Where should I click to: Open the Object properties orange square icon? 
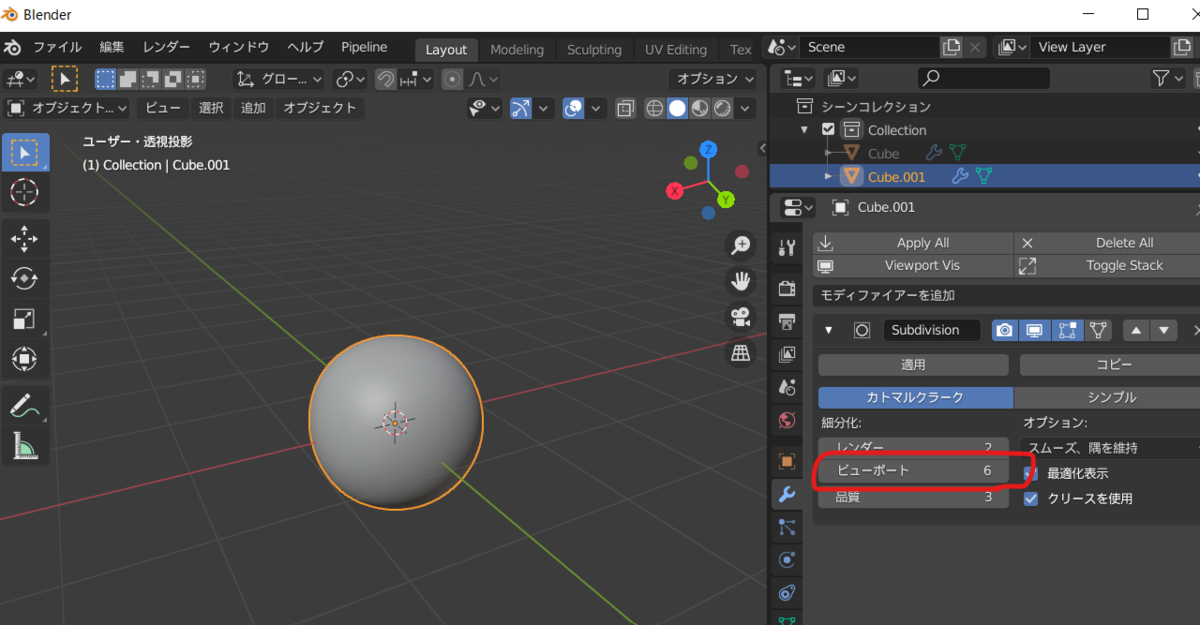(787, 461)
